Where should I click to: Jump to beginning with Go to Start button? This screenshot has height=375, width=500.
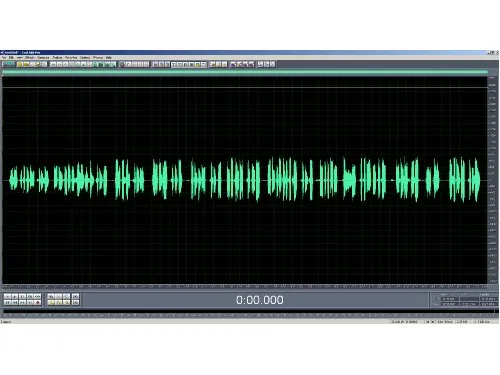pos(7,302)
